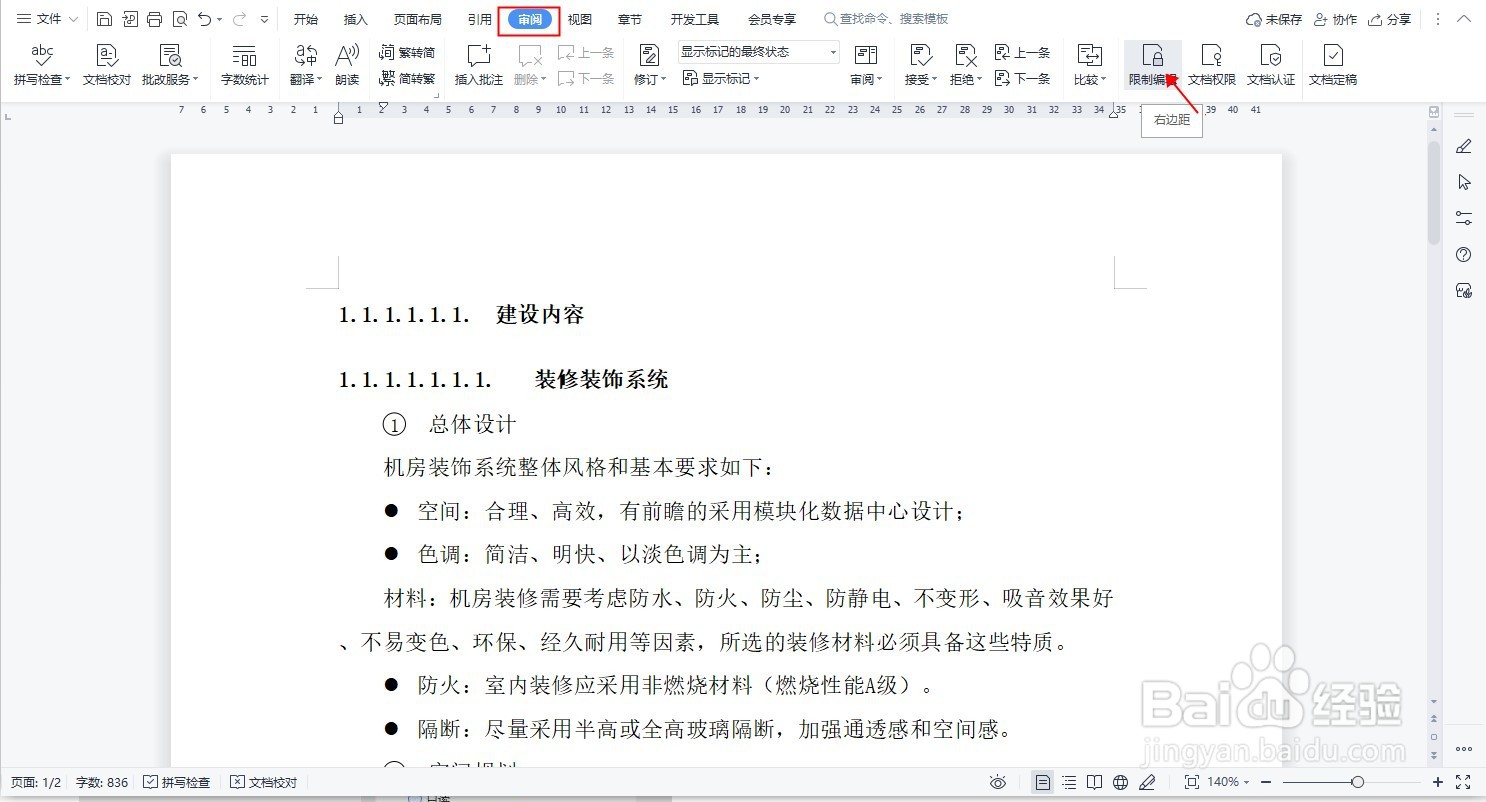Switch to 会员专享 tab
The image size is (1486, 802).
(772, 19)
